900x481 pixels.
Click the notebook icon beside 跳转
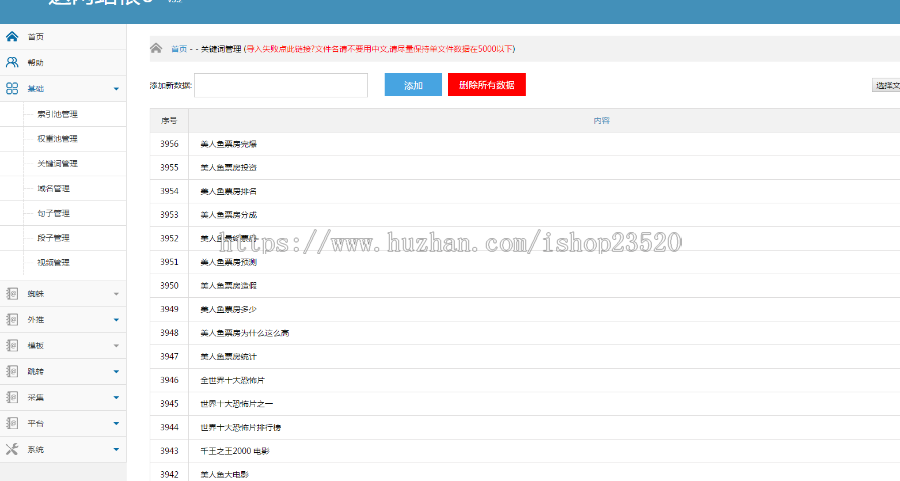click(12, 371)
